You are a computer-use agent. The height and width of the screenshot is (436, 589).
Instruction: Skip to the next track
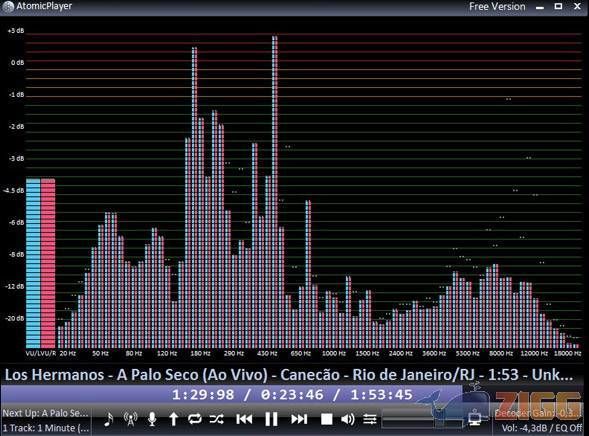[x=299, y=419]
